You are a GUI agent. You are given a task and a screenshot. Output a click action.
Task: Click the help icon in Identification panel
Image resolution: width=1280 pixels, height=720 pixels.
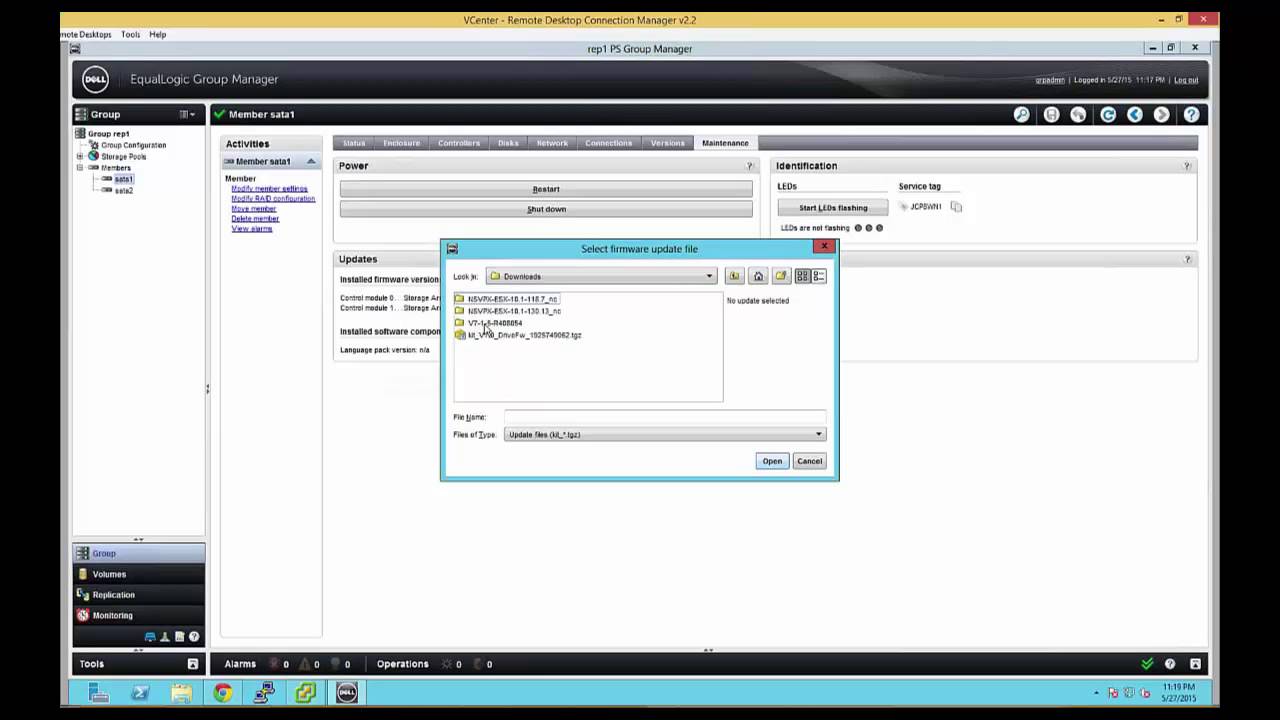point(1187,166)
